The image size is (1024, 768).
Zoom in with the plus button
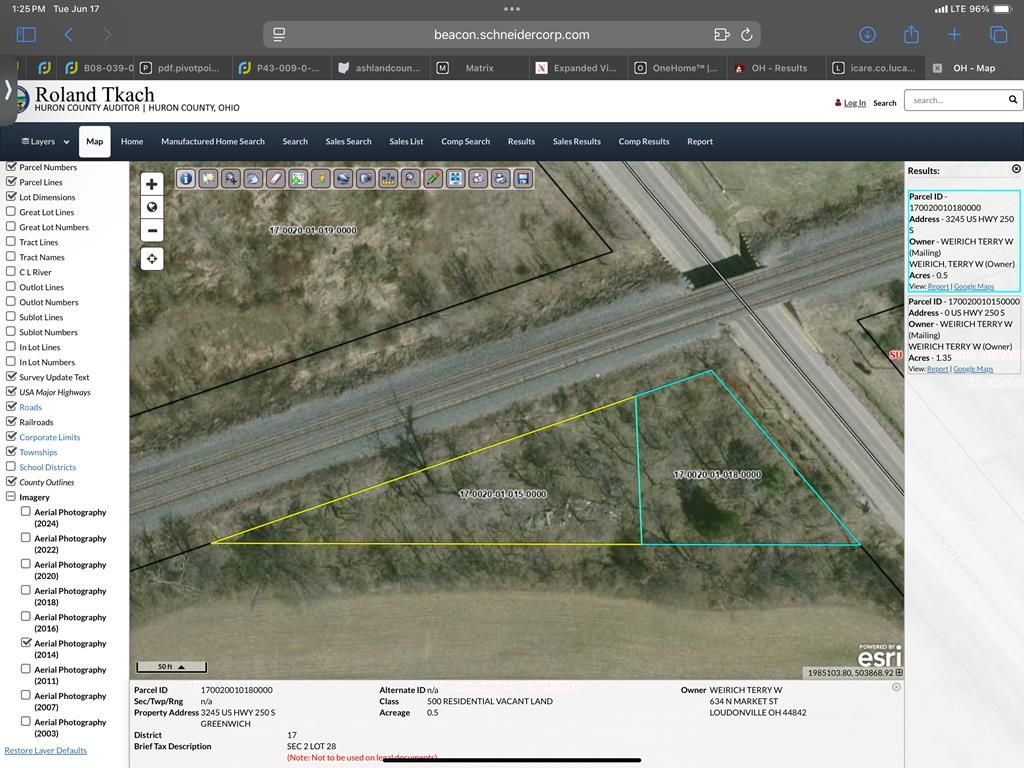coord(152,184)
